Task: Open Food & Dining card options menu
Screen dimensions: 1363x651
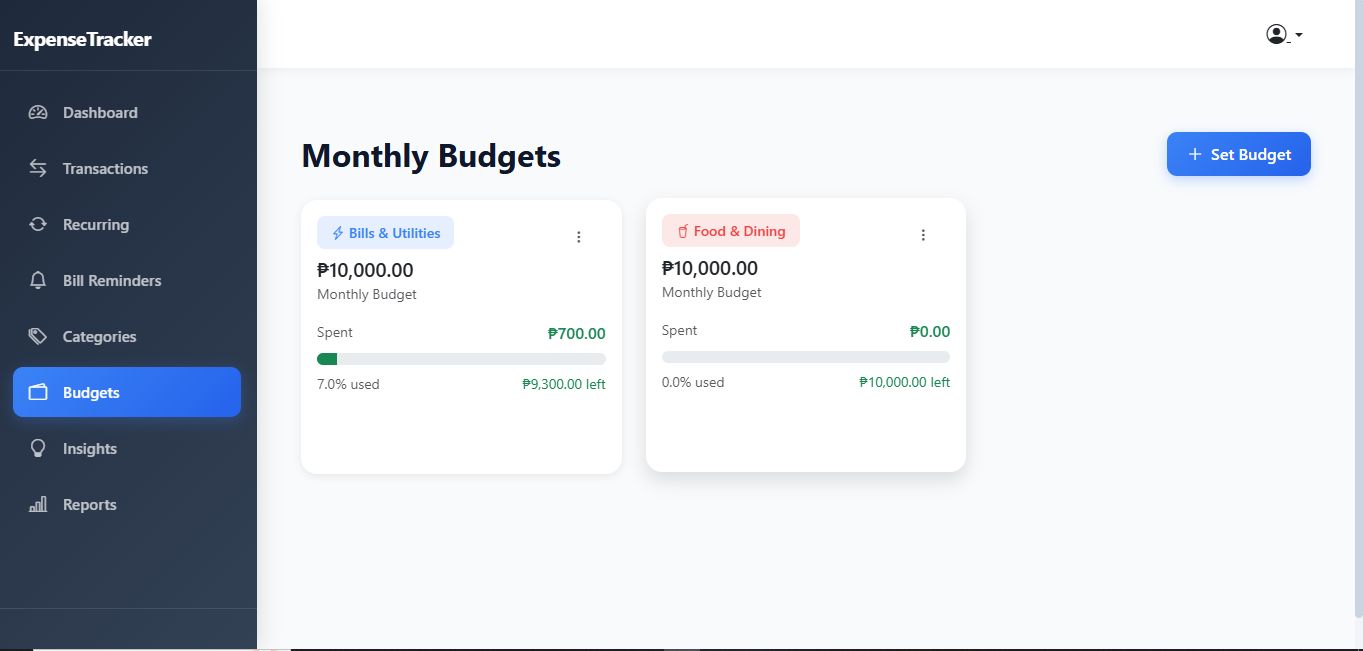Action: tap(923, 235)
